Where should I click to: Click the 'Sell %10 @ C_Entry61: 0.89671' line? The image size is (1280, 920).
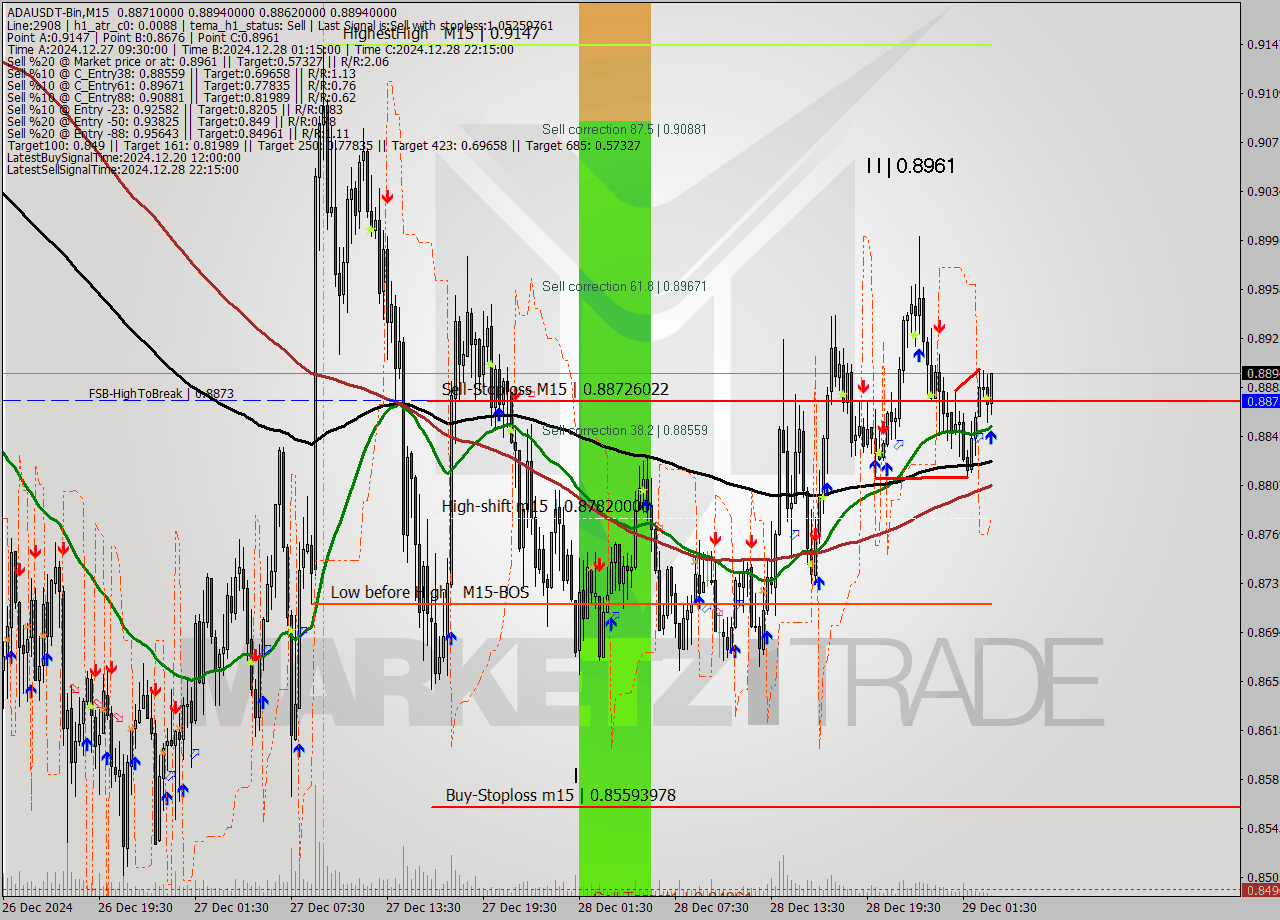point(181,85)
